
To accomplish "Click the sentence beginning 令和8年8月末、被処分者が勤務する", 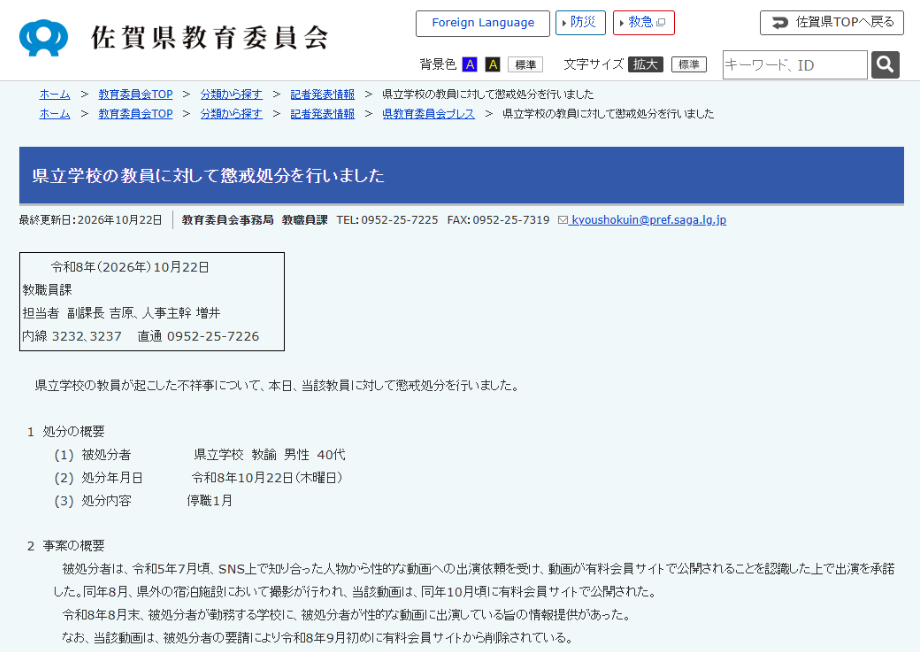I will click(x=347, y=615).
